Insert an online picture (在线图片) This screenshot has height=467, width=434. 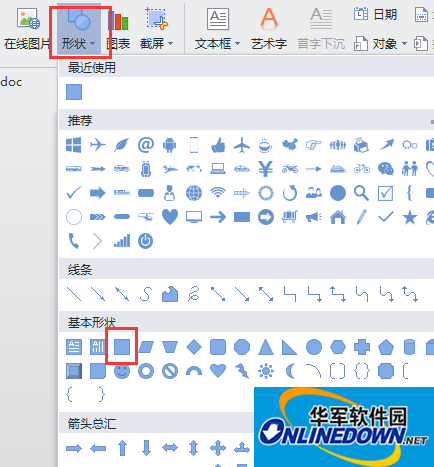tap(28, 30)
